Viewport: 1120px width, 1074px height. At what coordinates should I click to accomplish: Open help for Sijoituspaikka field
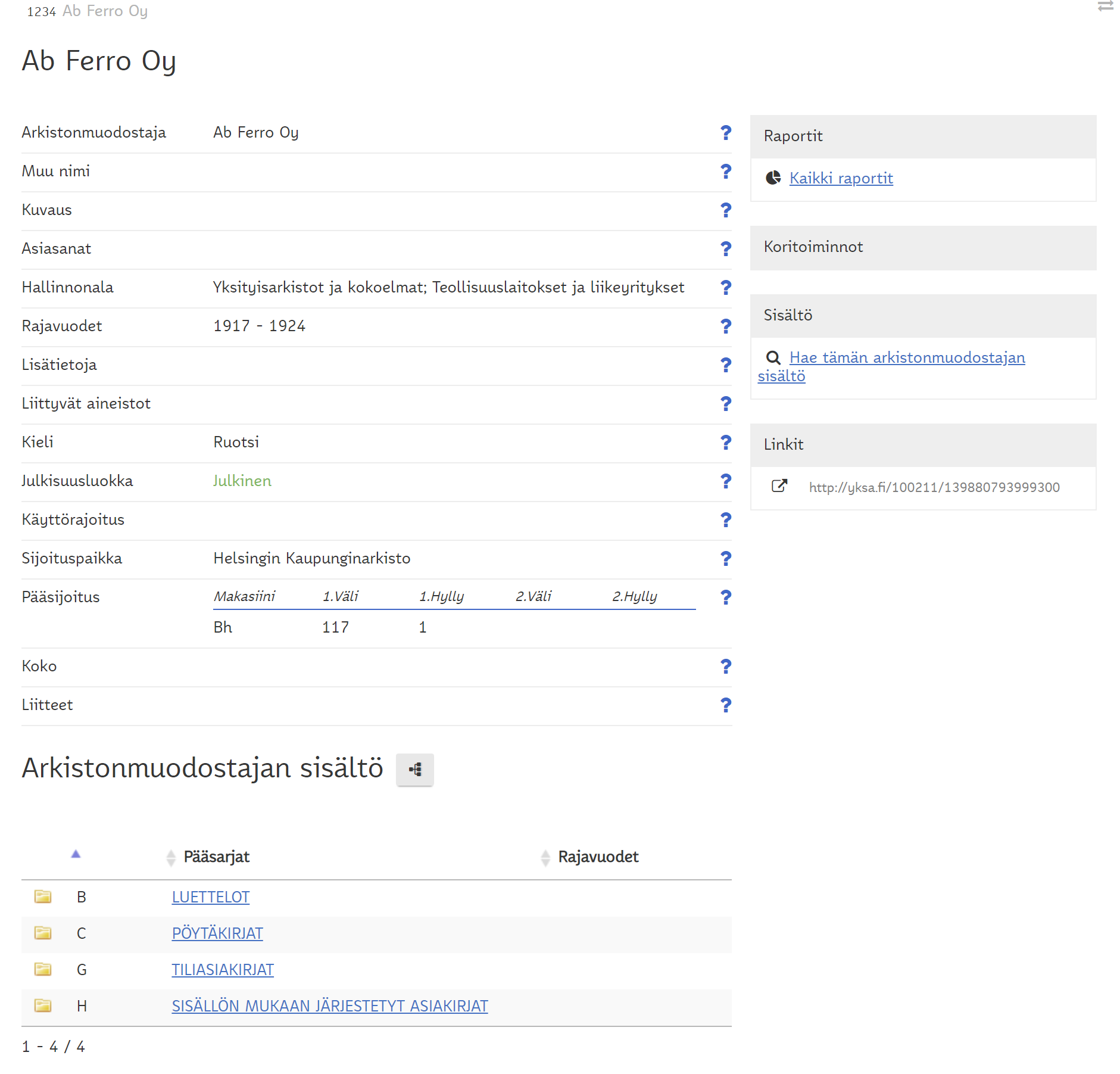click(x=725, y=558)
